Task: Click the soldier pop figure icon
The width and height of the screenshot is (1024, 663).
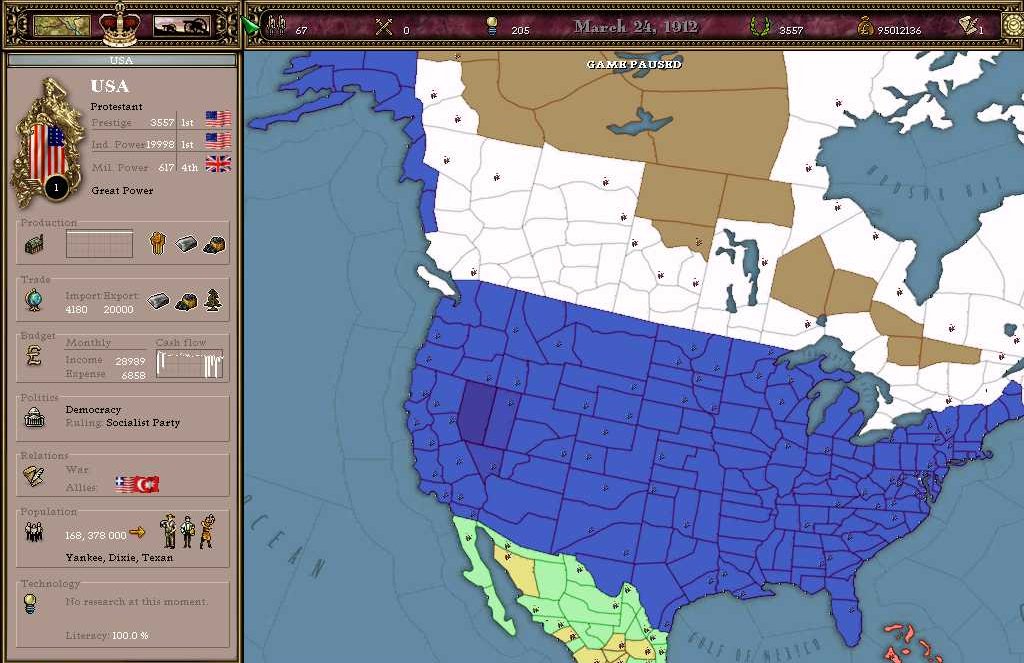Action: [x=168, y=532]
